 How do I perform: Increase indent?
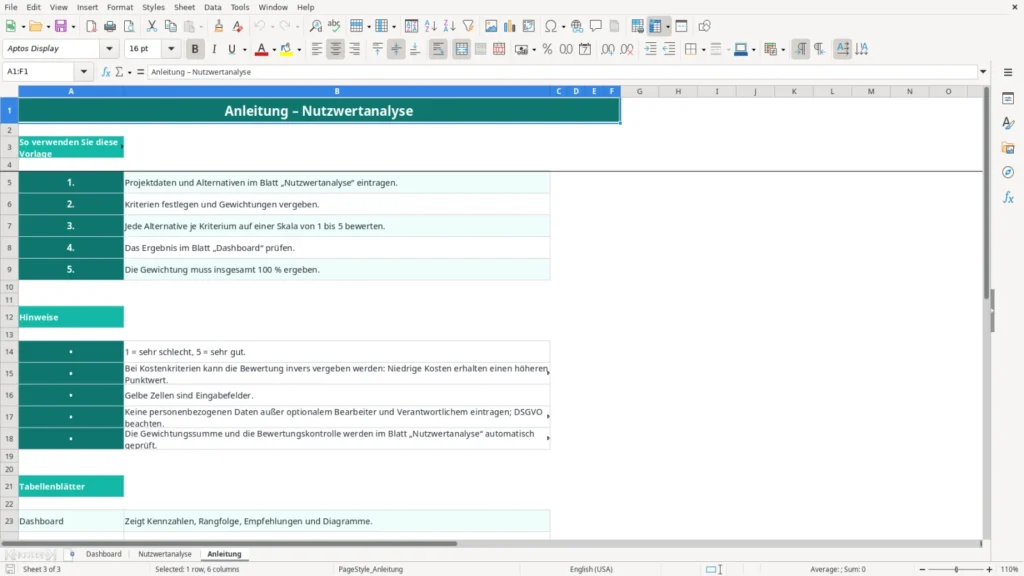pos(650,49)
